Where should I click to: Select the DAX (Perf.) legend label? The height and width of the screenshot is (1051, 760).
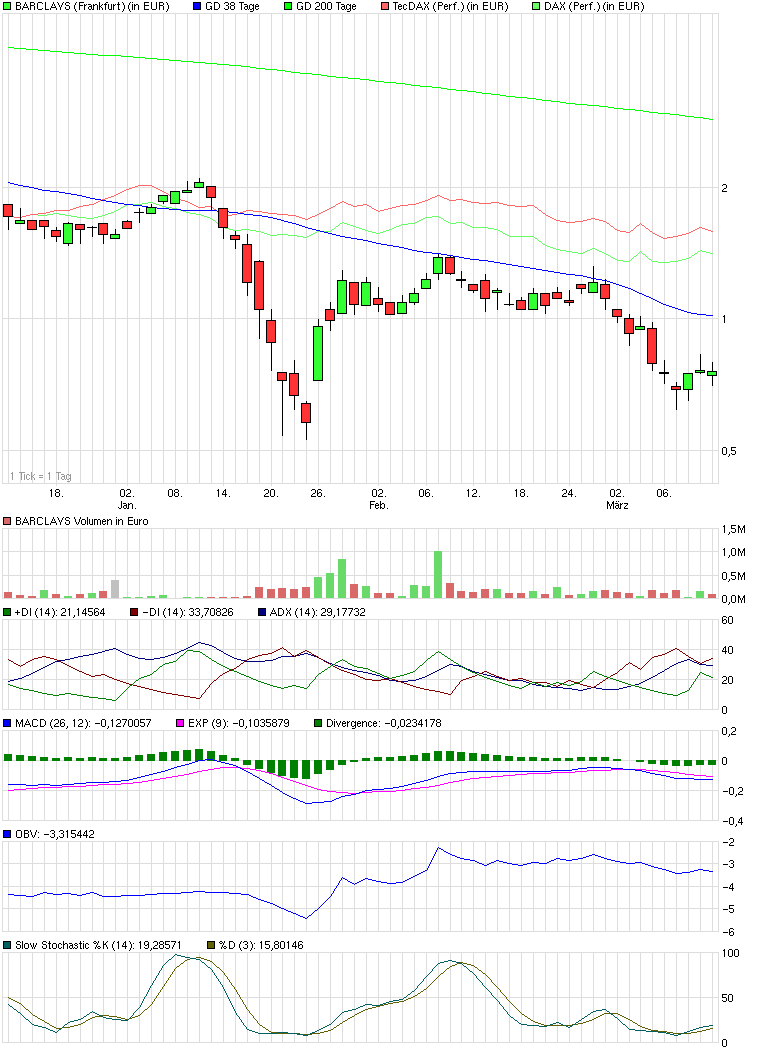click(x=593, y=6)
